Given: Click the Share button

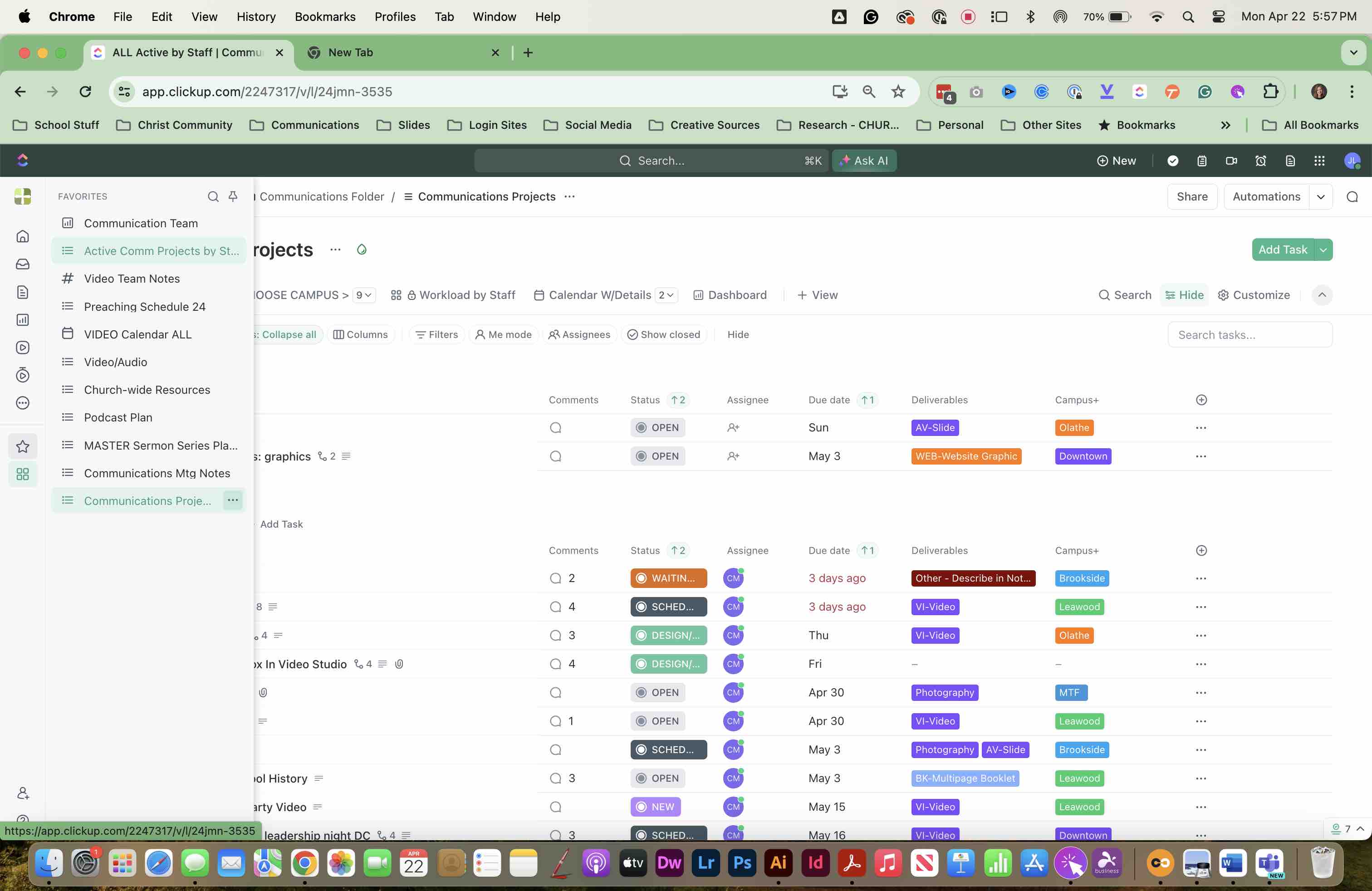Looking at the screenshot, I should [1191, 196].
